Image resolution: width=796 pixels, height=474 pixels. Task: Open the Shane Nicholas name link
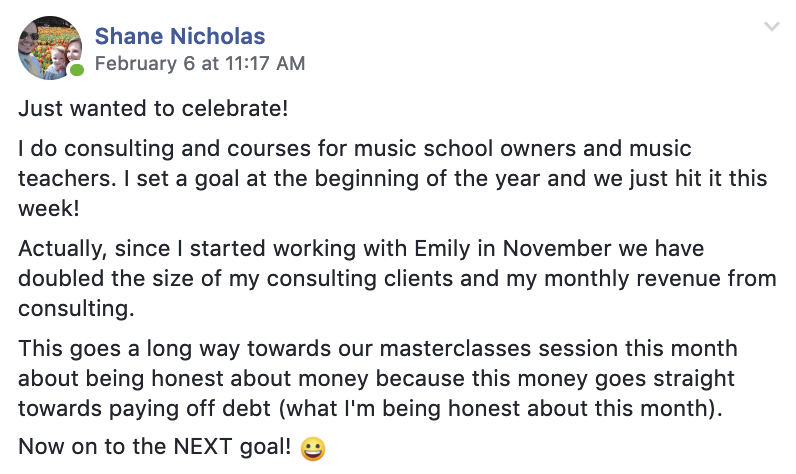click(x=180, y=37)
